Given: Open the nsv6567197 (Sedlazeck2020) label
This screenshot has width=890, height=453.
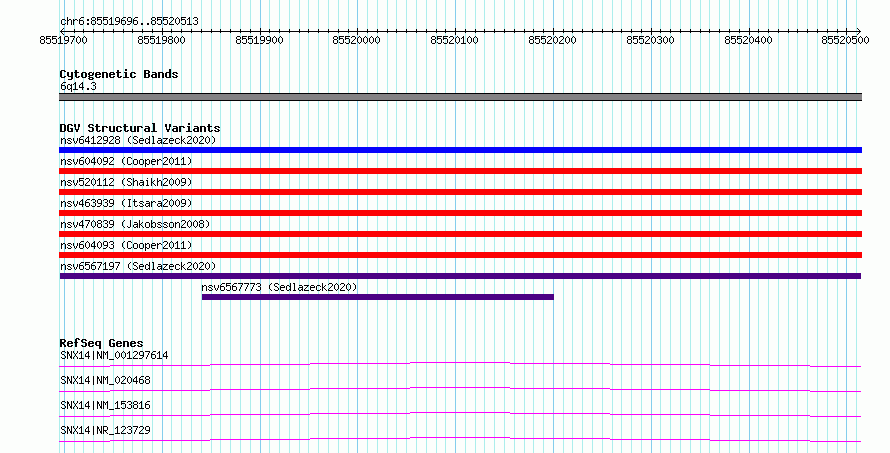Looking at the screenshot, I should pyautogui.click(x=138, y=266).
